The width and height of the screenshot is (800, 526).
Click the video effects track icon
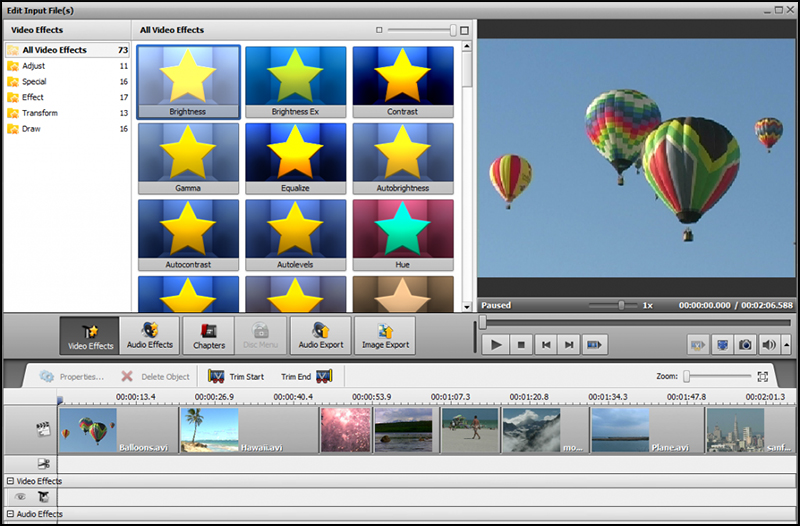[44, 496]
